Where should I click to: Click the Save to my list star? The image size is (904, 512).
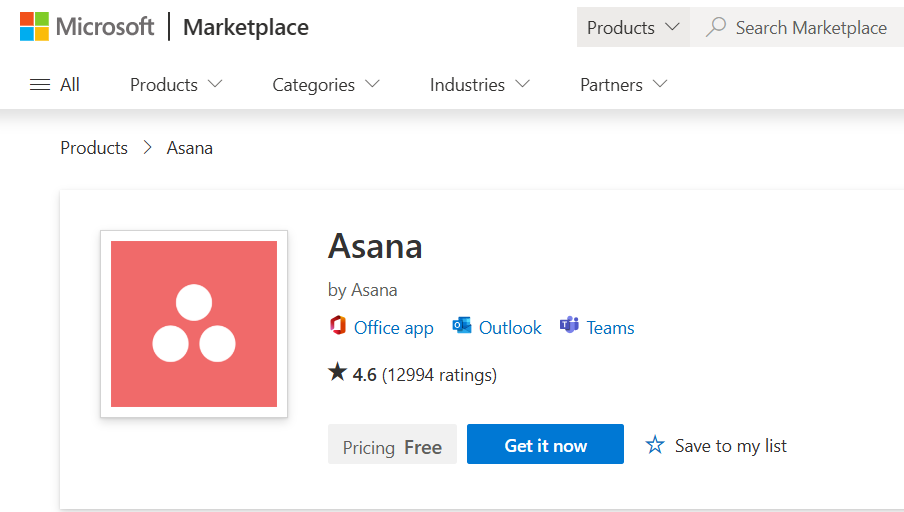[655, 445]
